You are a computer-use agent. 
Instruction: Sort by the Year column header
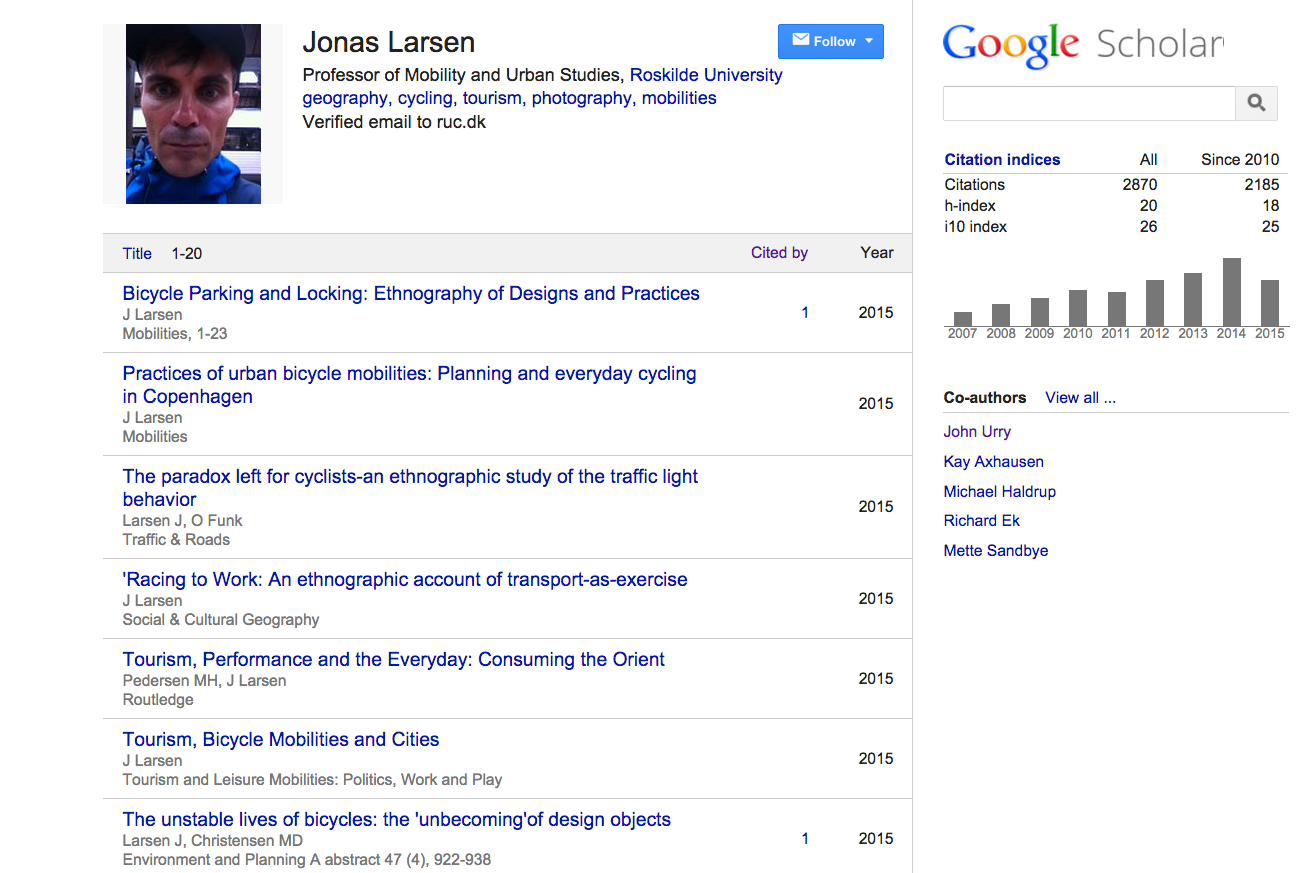876,252
